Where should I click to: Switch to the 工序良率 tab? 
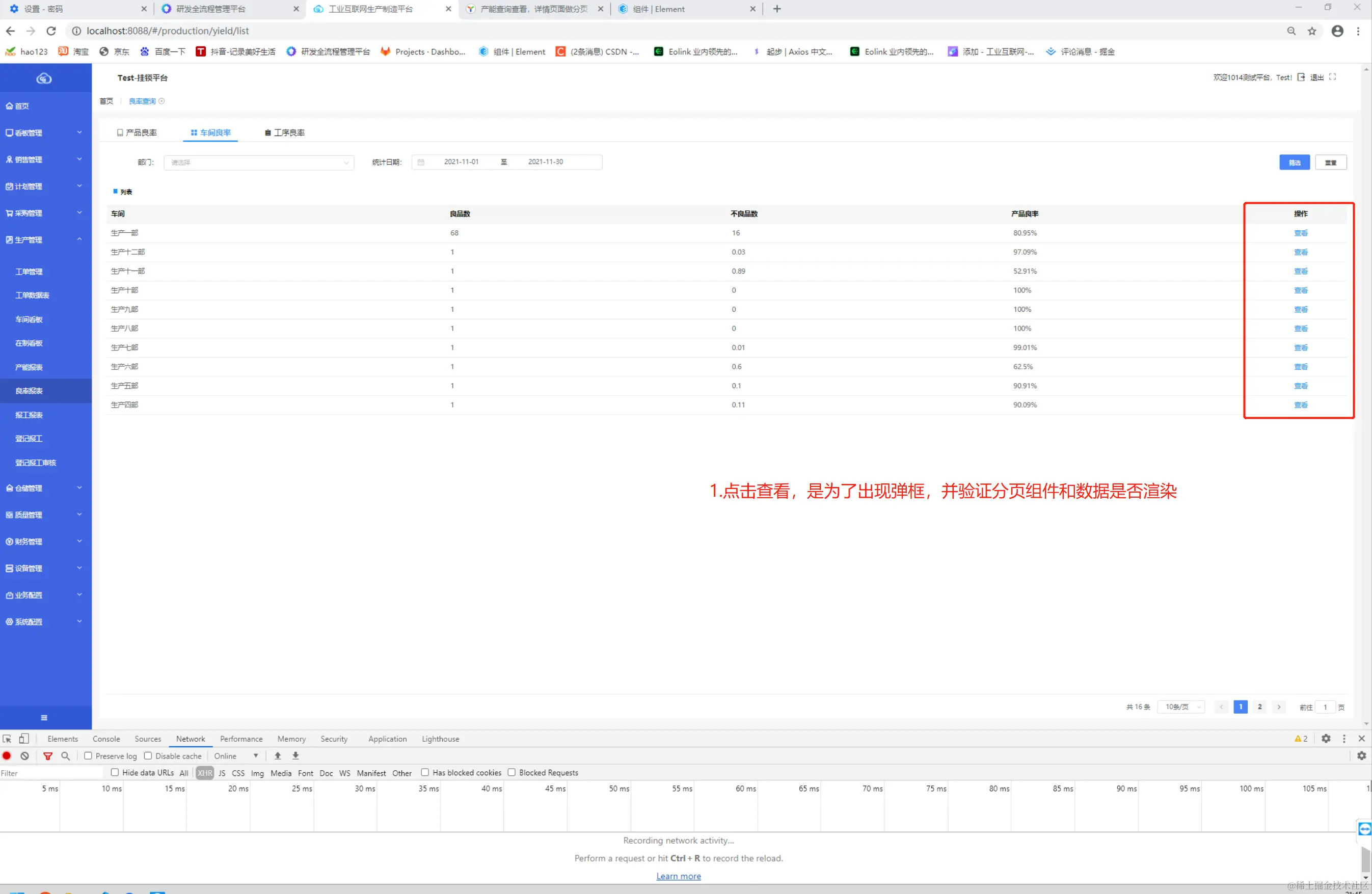pyautogui.click(x=285, y=132)
